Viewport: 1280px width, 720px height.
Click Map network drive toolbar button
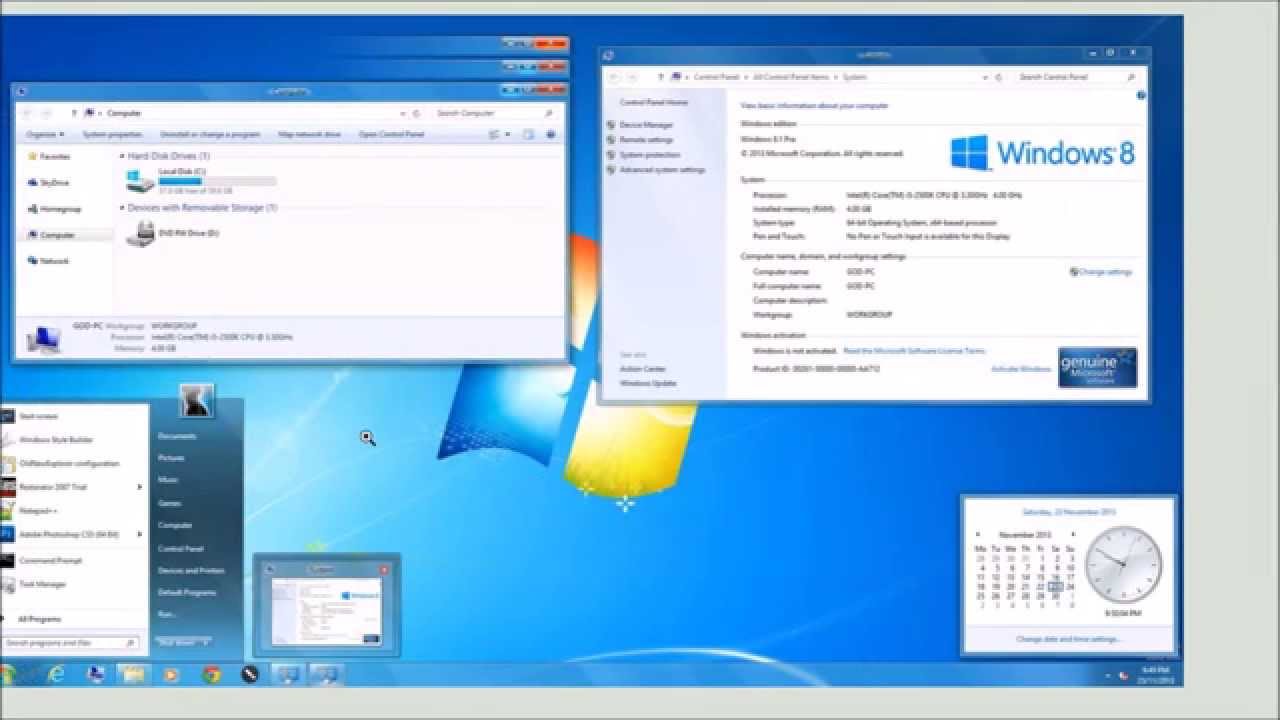tap(309, 134)
